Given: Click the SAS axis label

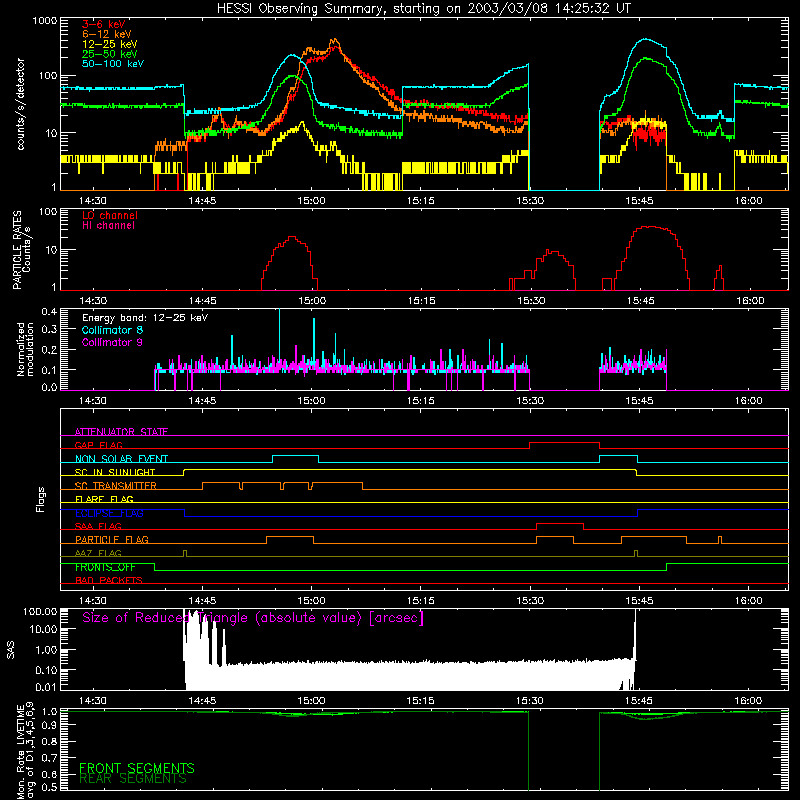Looking at the screenshot, I should pyautogui.click(x=11, y=650).
